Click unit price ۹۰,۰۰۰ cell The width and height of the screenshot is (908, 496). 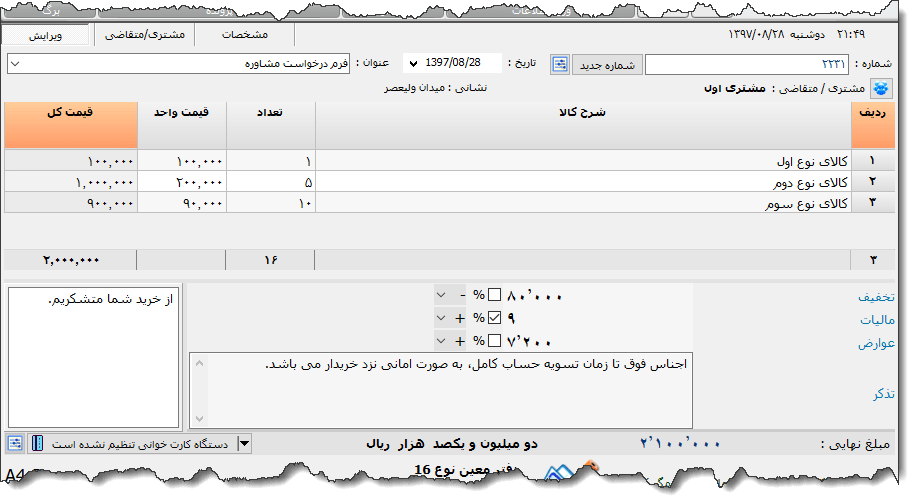[182, 203]
